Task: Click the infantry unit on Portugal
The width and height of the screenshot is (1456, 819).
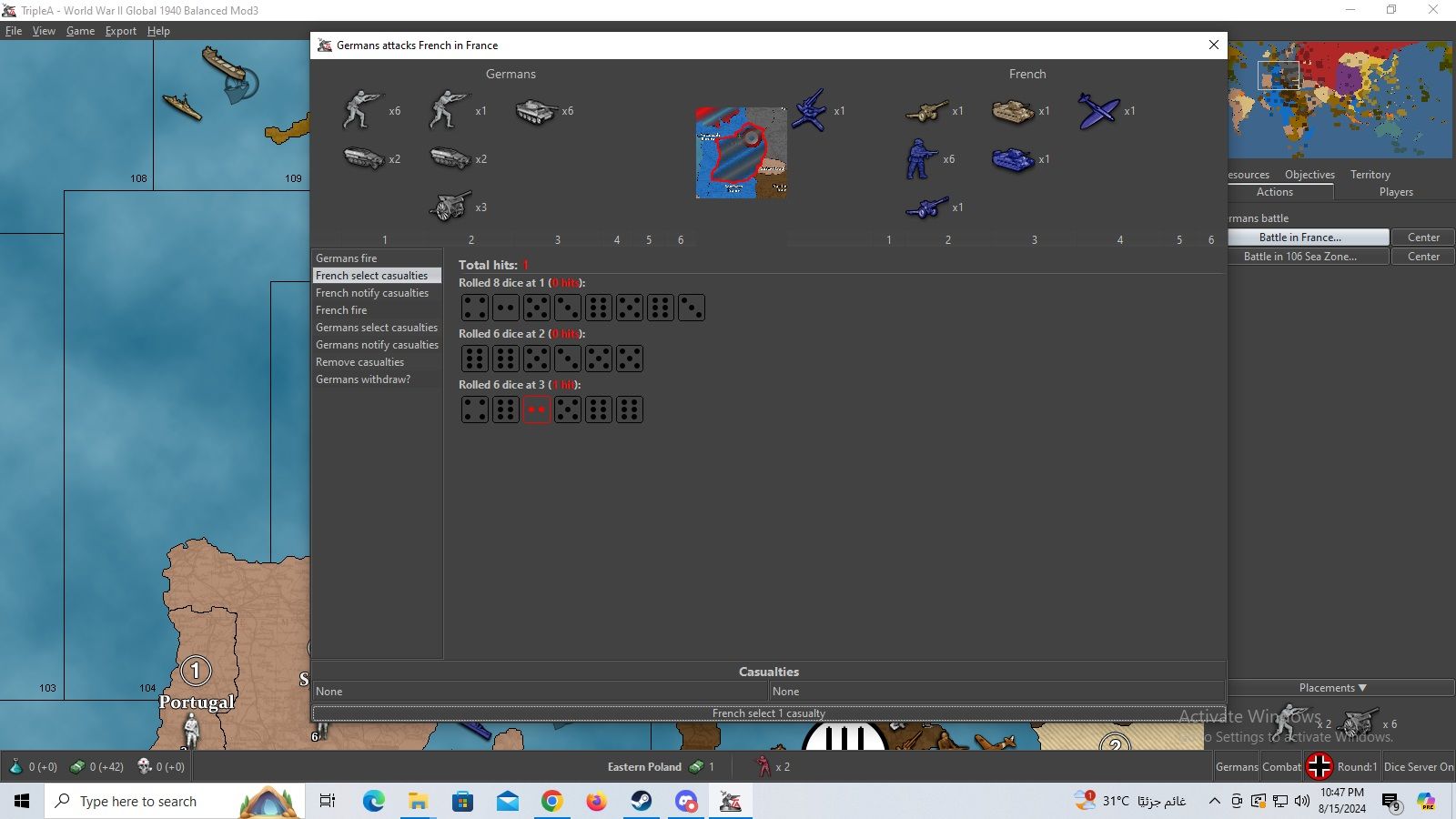Action: (191, 731)
